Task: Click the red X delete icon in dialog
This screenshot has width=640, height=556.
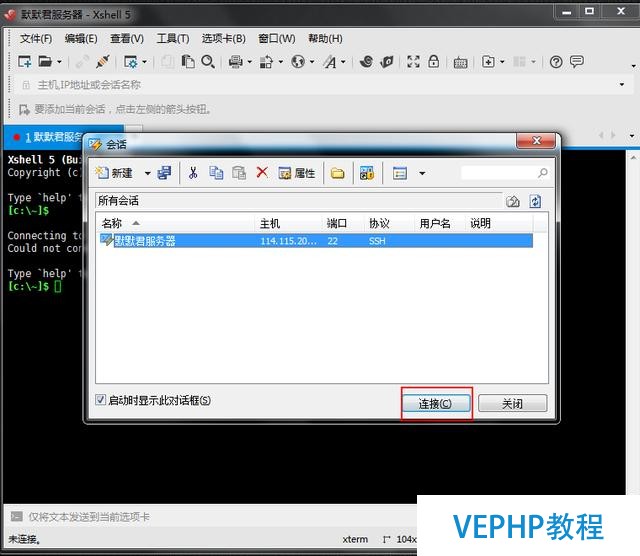Action: (x=262, y=173)
